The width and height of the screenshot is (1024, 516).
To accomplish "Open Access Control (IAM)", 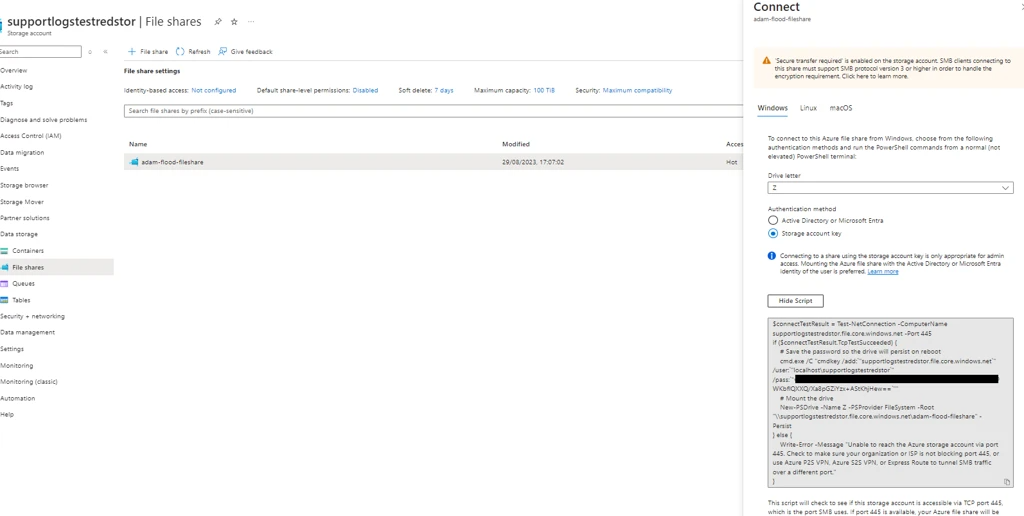I will [31, 137].
